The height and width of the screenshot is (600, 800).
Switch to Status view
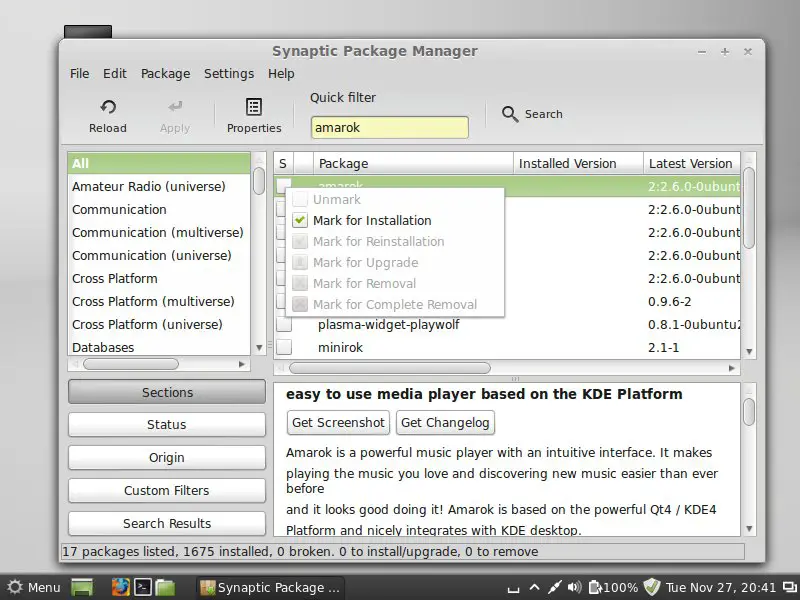[x=167, y=424]
